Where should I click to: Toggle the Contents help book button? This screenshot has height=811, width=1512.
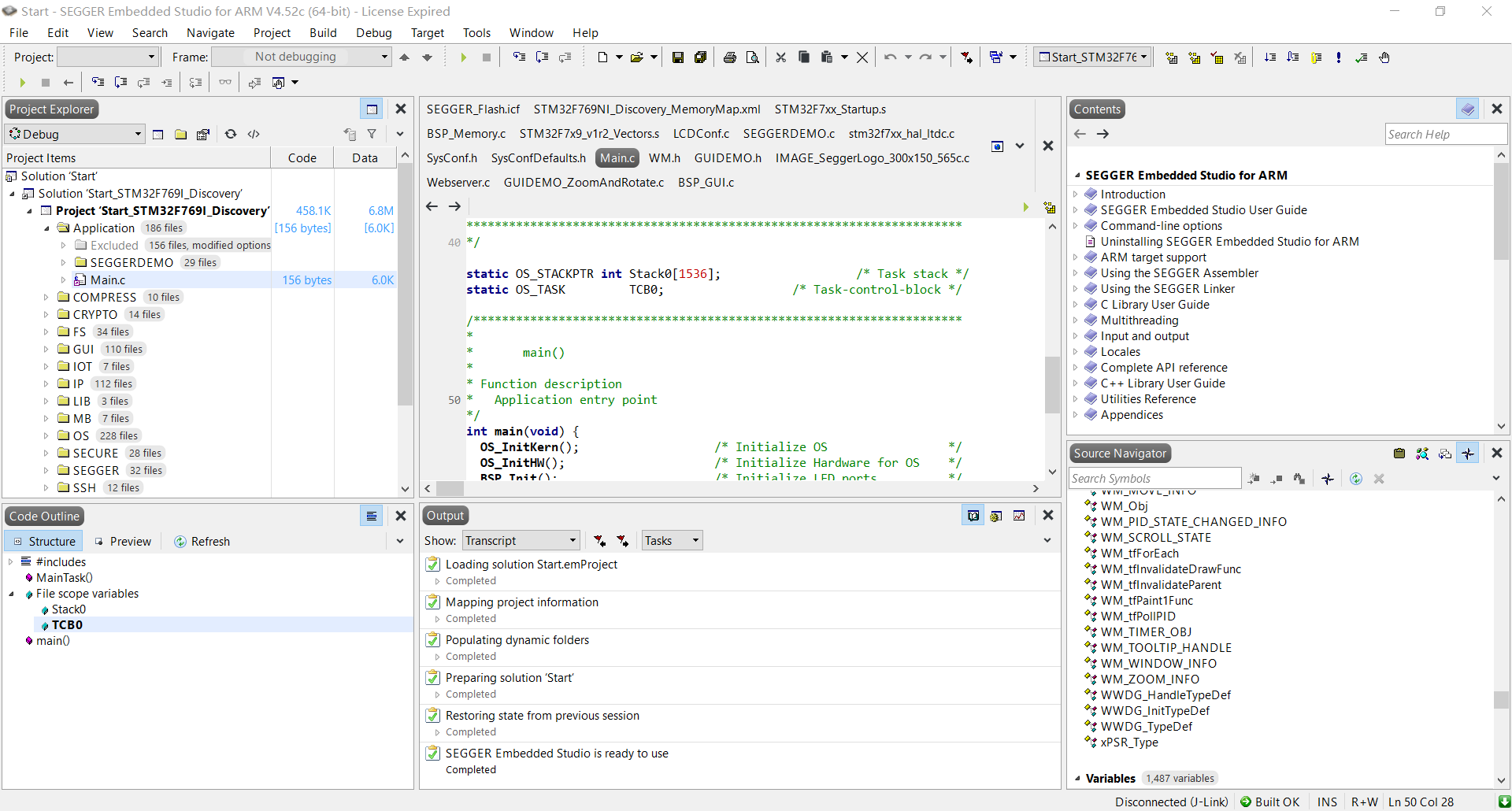pos(1468,109)
